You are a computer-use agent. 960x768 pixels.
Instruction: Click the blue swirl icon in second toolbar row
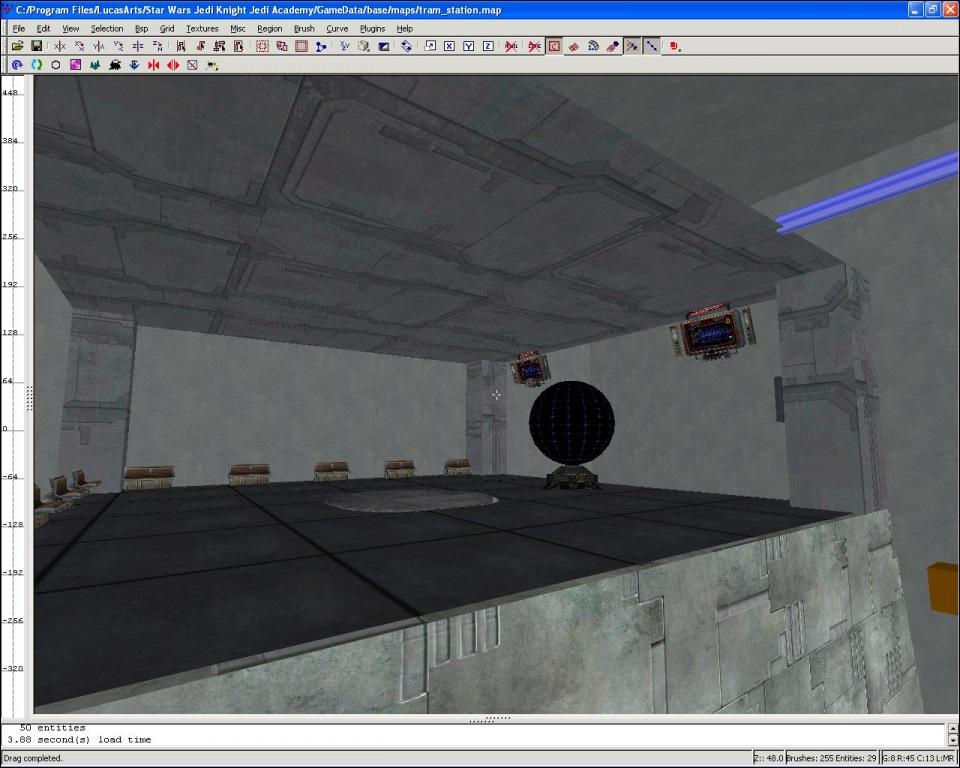click(17, 65)
